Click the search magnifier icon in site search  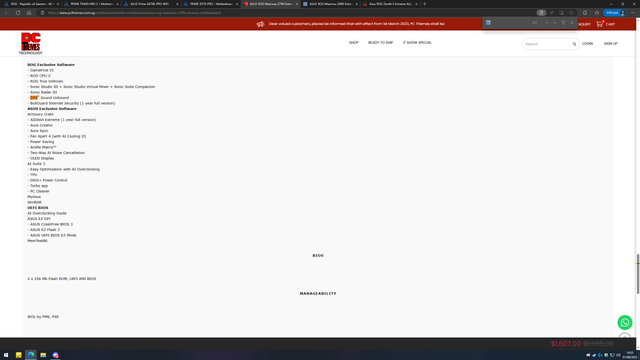click(x=574, y=44)
